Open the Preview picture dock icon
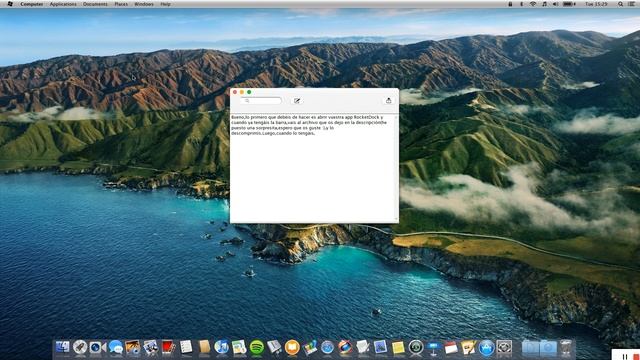Viewport: 640px width, 360px height. pos(380,347)
